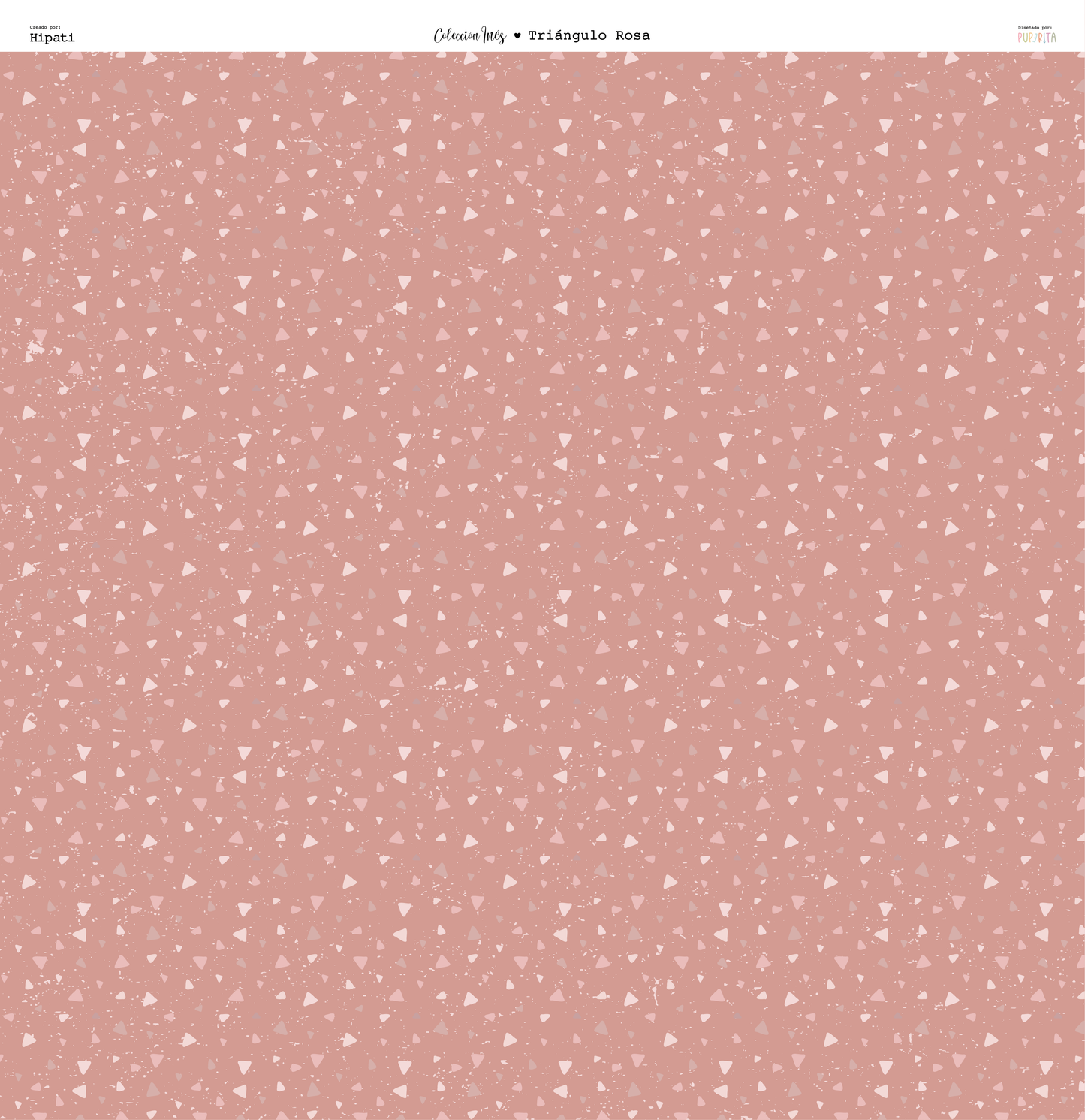
Task: Click the final letter A of Purprita logo
Action: tap(1053, 37)
